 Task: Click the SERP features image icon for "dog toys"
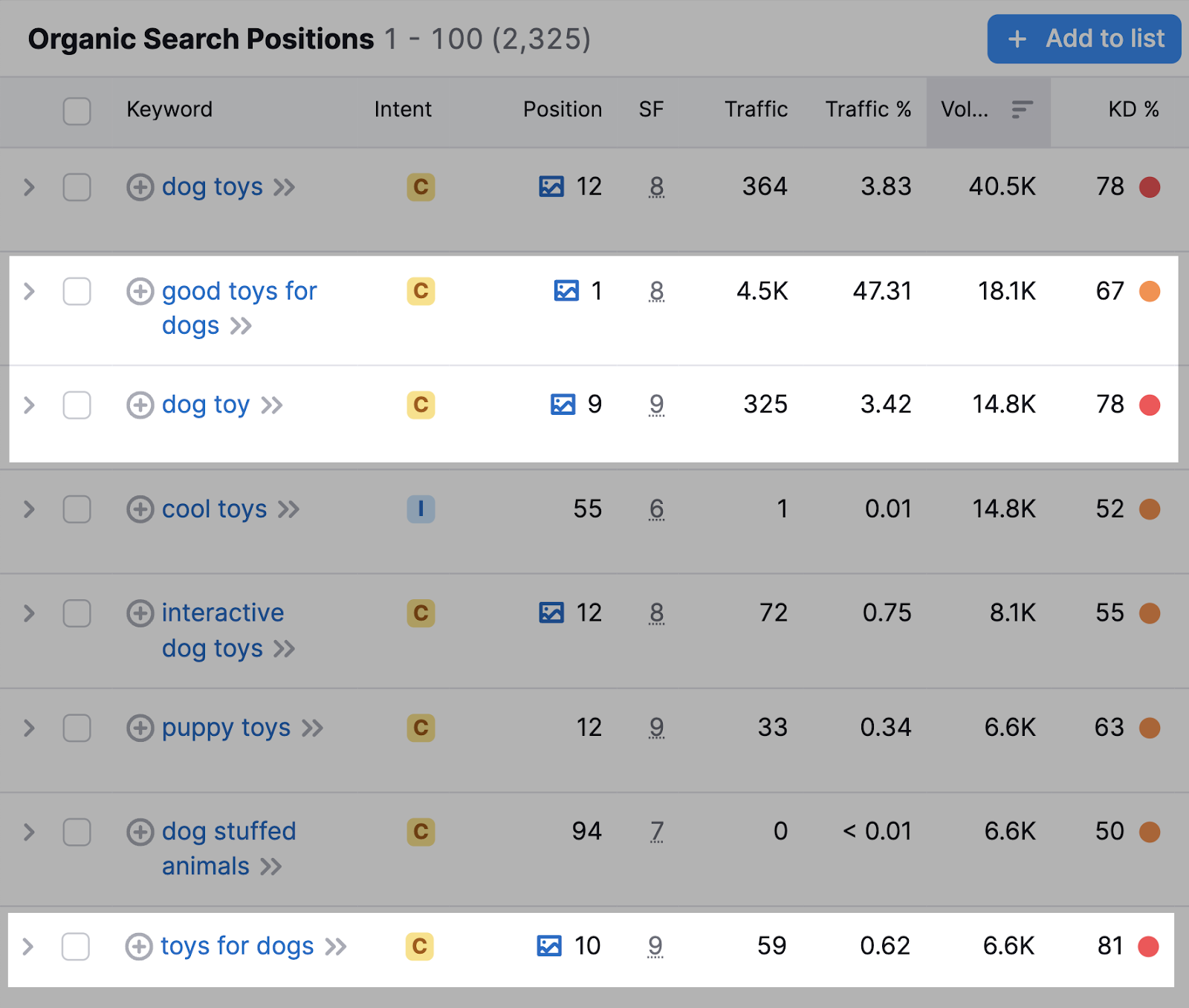point(551,187)
